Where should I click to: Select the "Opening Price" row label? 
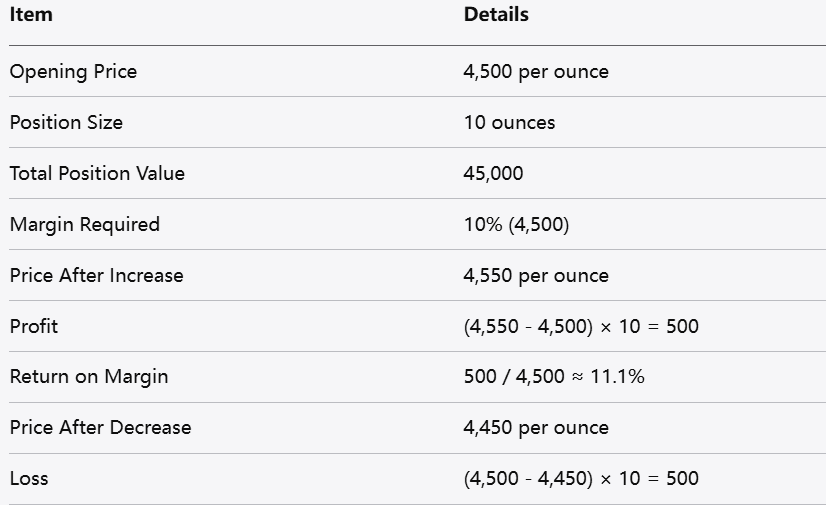pyautogui.click(x=73, y=72)
